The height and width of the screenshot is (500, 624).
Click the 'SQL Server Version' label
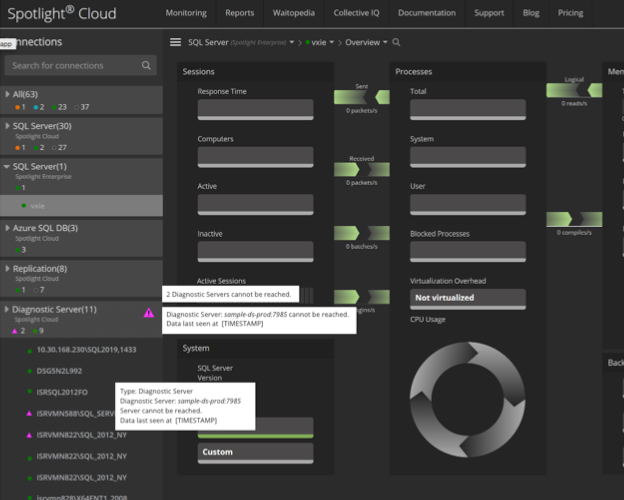[x=215, y=373]
